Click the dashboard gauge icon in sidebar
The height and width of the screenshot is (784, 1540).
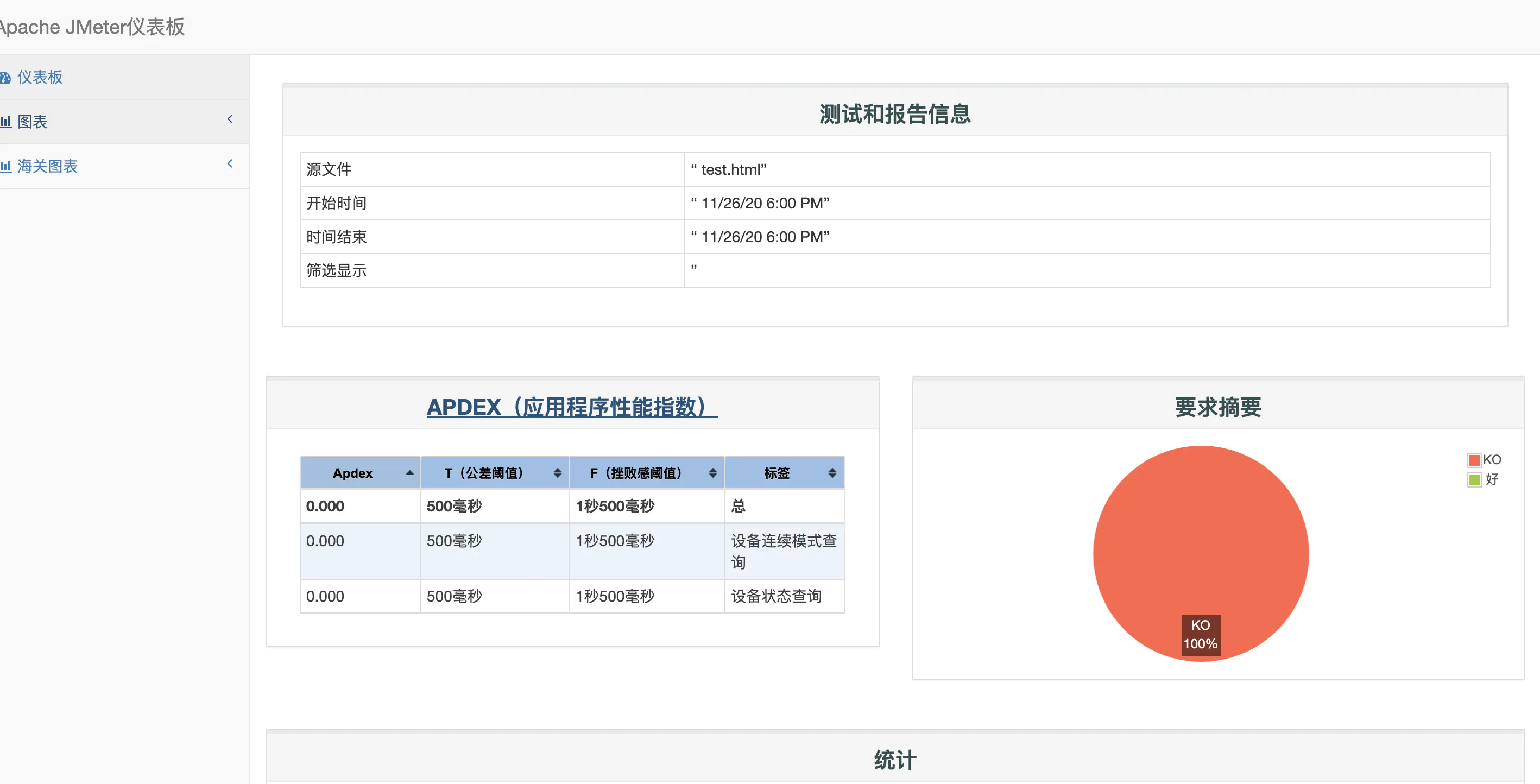5,78
